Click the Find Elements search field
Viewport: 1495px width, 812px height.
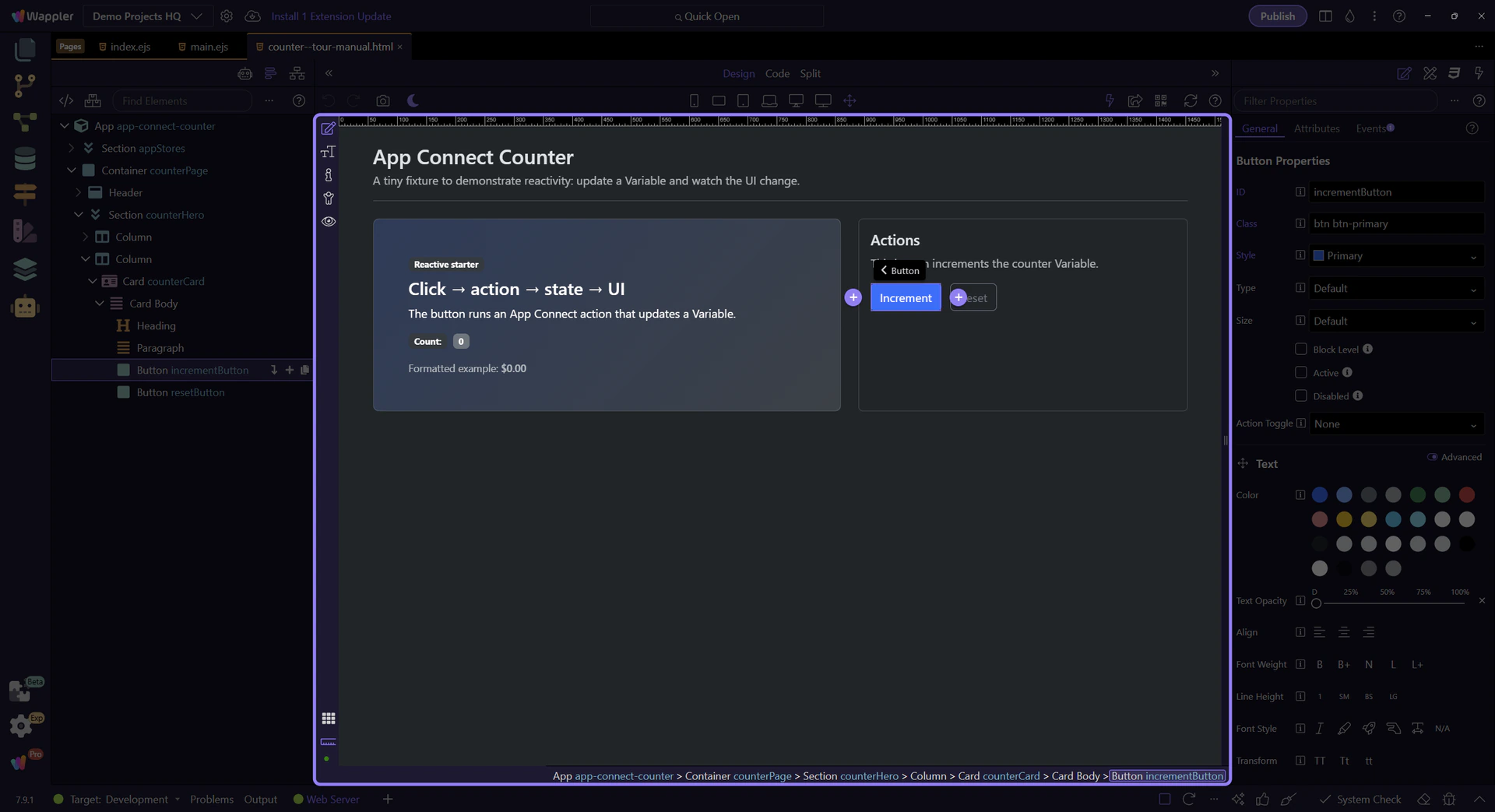point(183,100)
